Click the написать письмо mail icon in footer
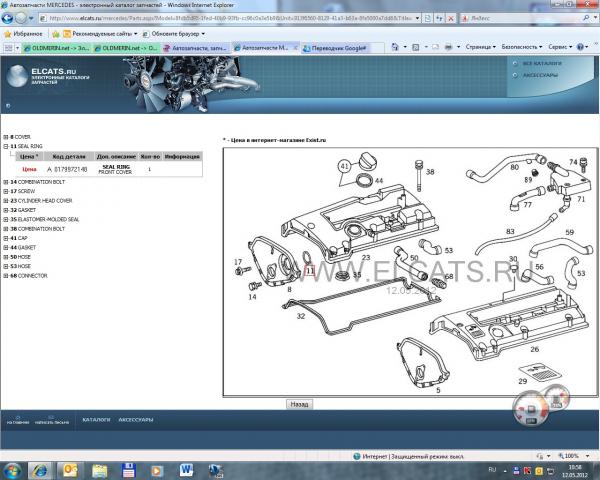 pyautogui.click(x=52, y=420)
